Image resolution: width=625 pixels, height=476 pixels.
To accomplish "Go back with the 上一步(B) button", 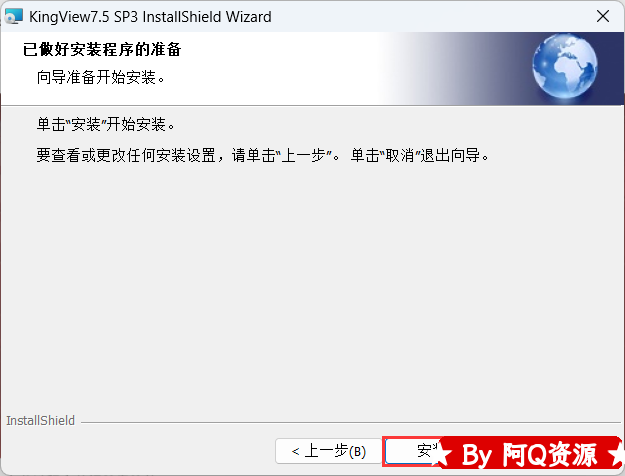I will click(328, 451).
